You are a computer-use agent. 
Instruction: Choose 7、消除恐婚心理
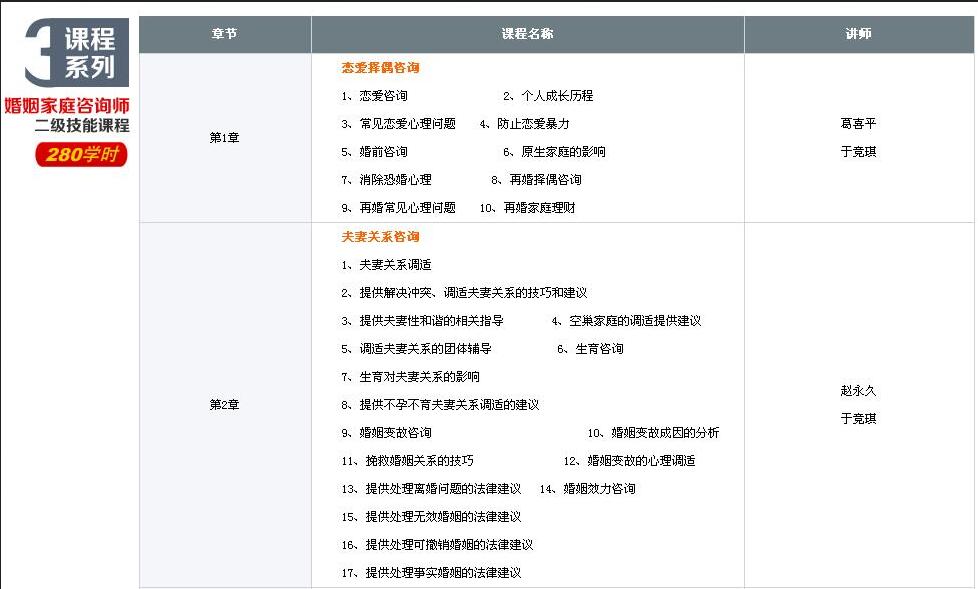(x=386, y=180)
